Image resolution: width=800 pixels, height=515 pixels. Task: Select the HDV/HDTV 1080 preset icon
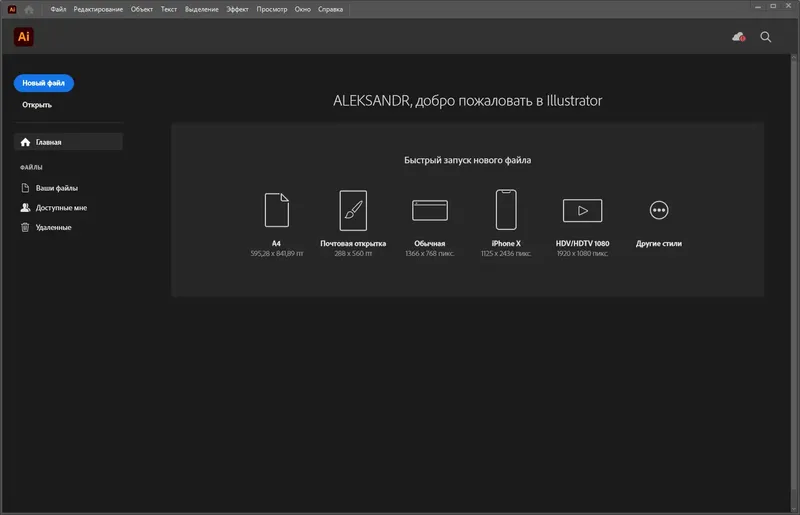coord(582,210)
